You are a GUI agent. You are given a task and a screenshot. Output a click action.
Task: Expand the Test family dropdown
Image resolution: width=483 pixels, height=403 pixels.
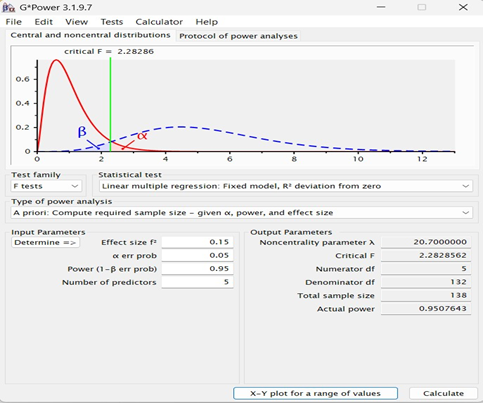tap(46, 186)
